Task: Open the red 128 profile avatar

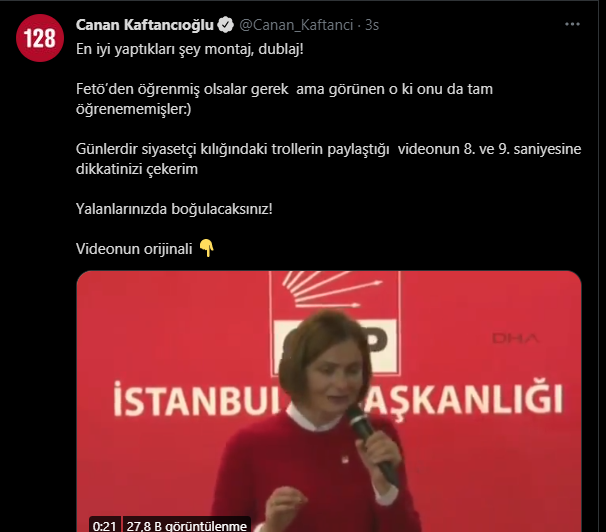Action: pyautogui.click(x=40, y=38)
